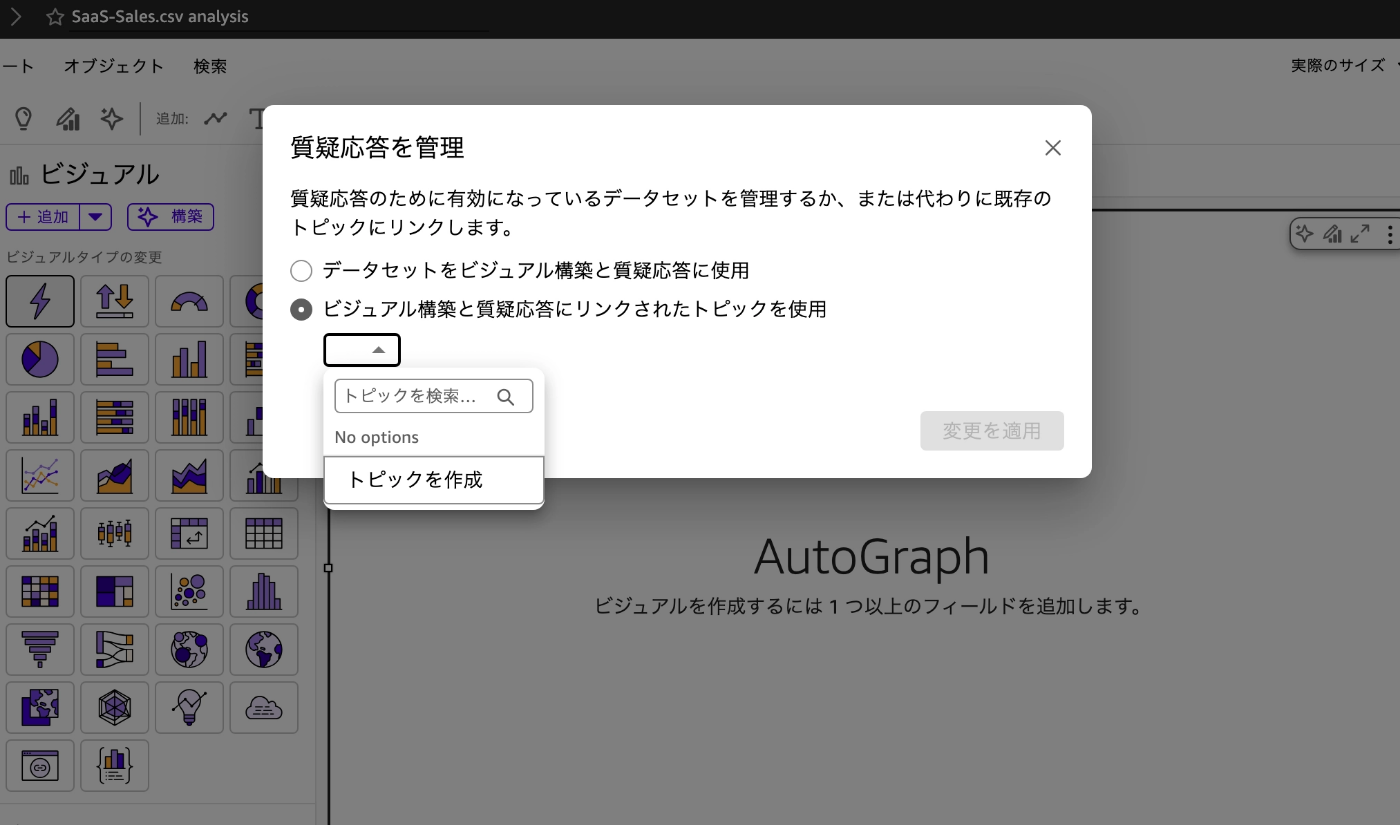Pick the gauge chart visual type
Viewport: 1400px width, 825px height.
(x=190, y=301)
